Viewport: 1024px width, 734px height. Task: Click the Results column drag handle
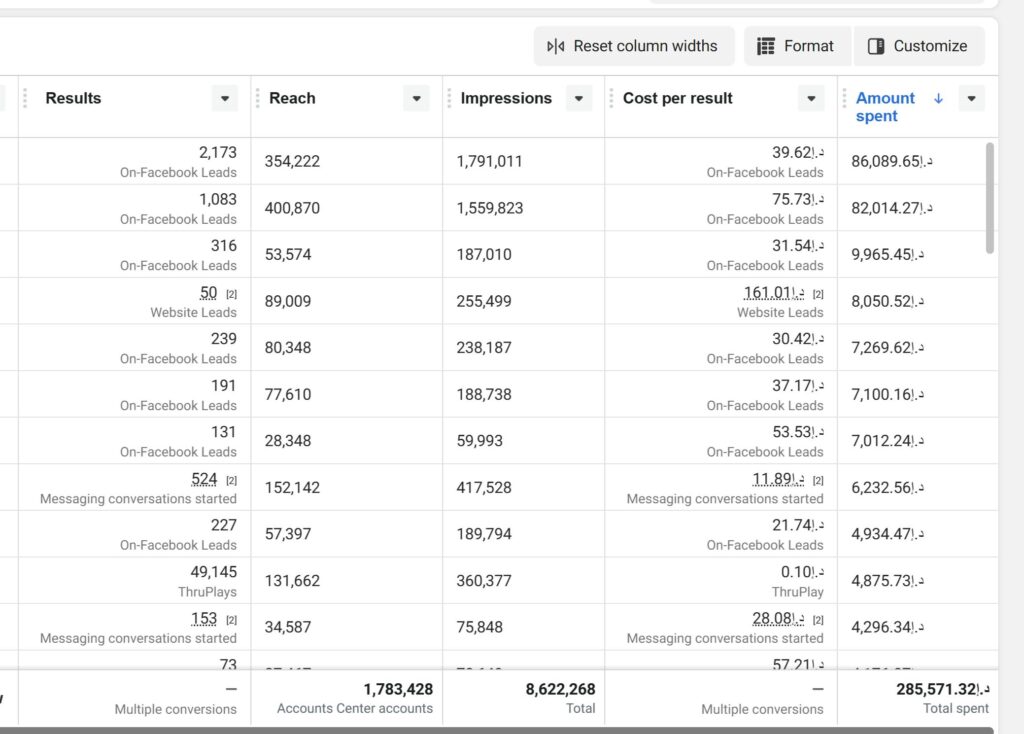tap(25, 99)
